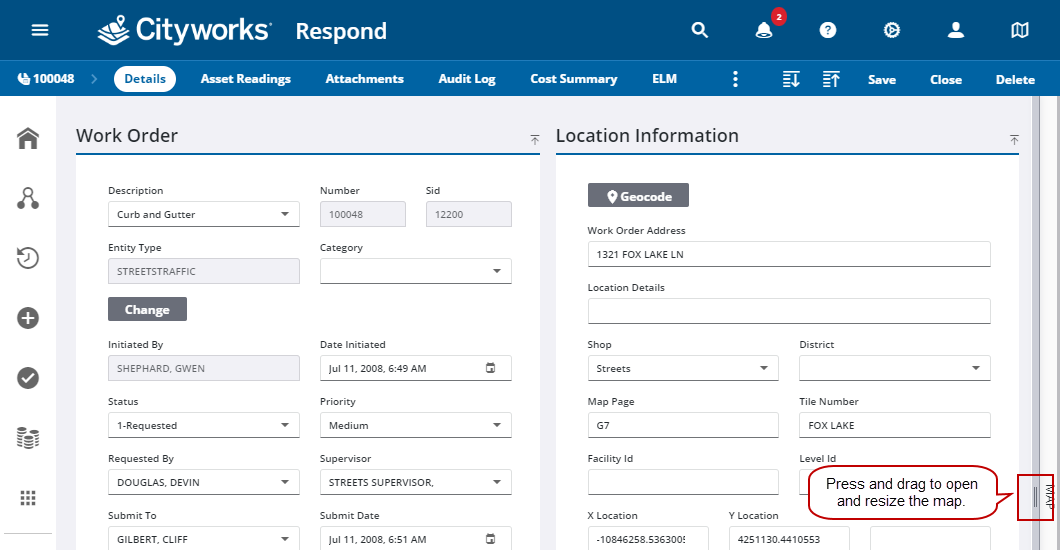Open the calendar picker for Date Initiated

(x=491, y=368)
